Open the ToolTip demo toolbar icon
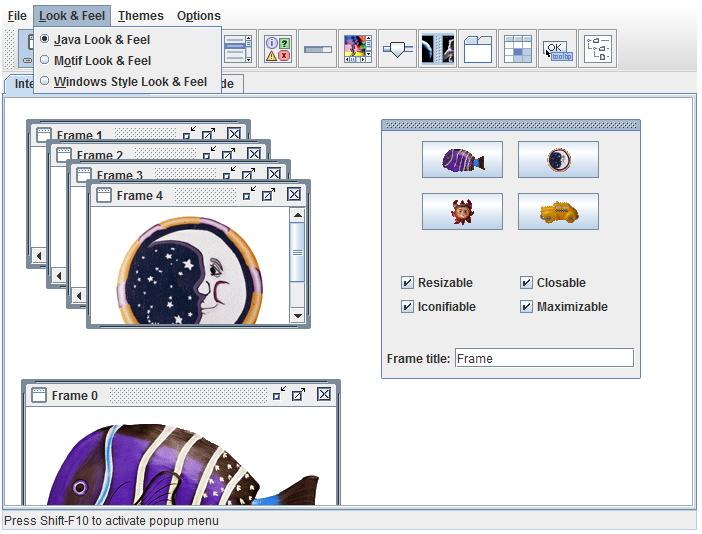The height and width of the screenshot is (534, 702). point(557,48)
